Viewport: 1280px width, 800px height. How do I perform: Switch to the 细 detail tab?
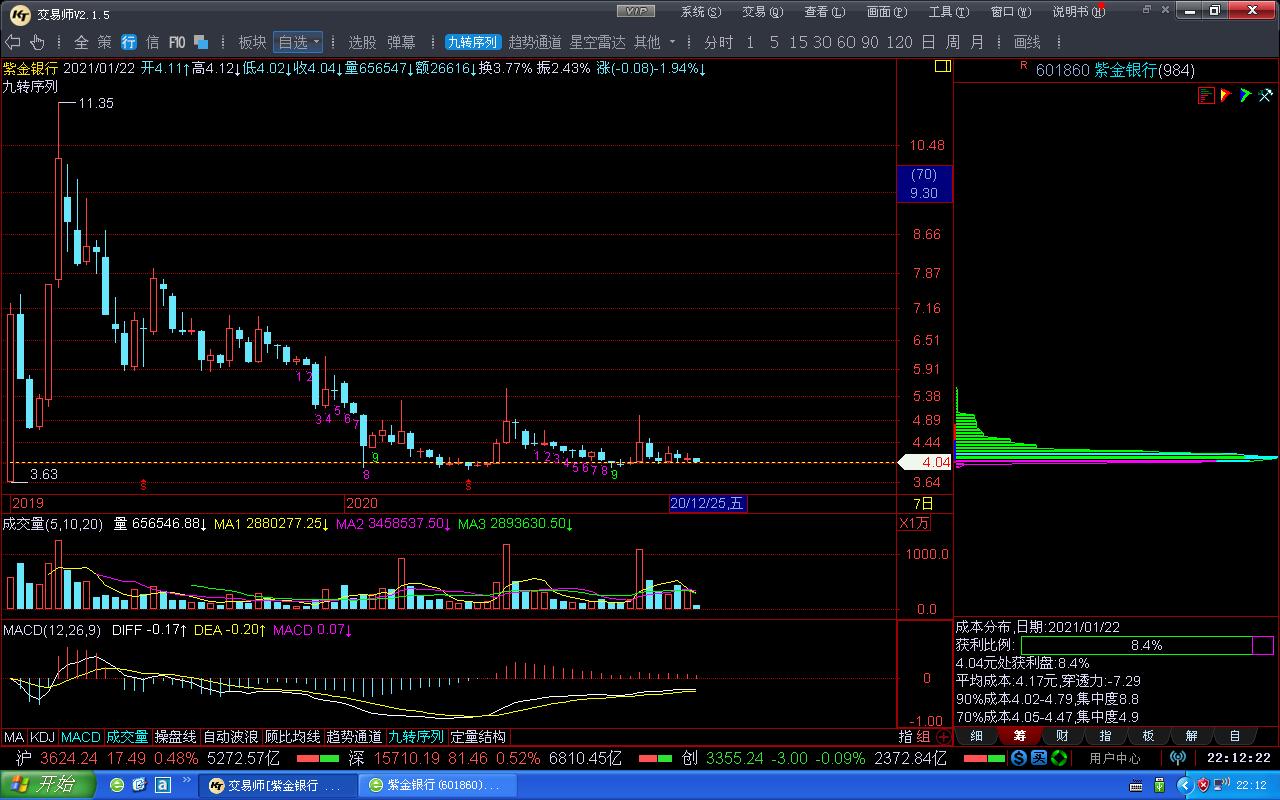tap(976, 736)
